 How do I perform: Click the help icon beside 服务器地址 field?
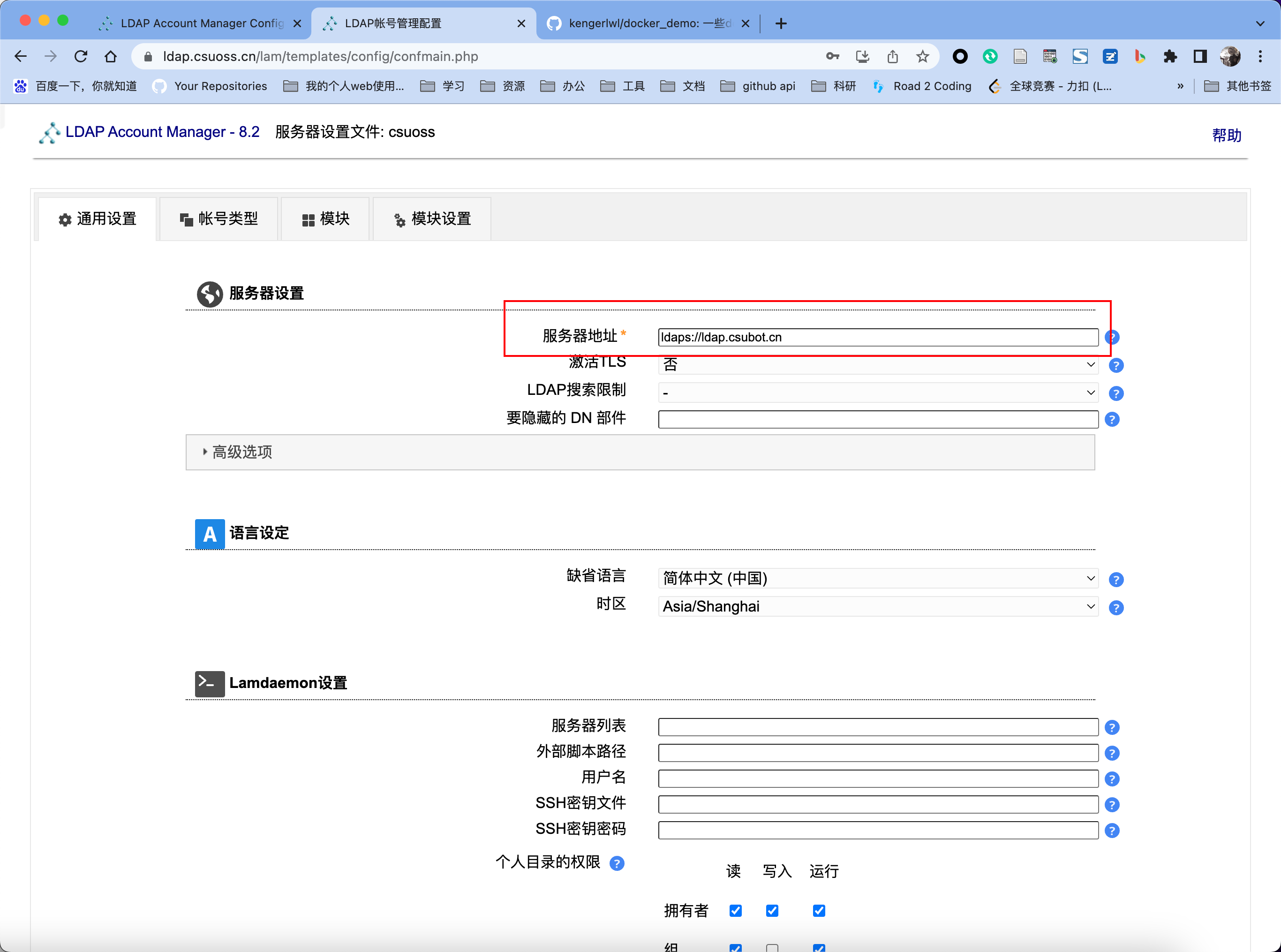(1112, 337)
